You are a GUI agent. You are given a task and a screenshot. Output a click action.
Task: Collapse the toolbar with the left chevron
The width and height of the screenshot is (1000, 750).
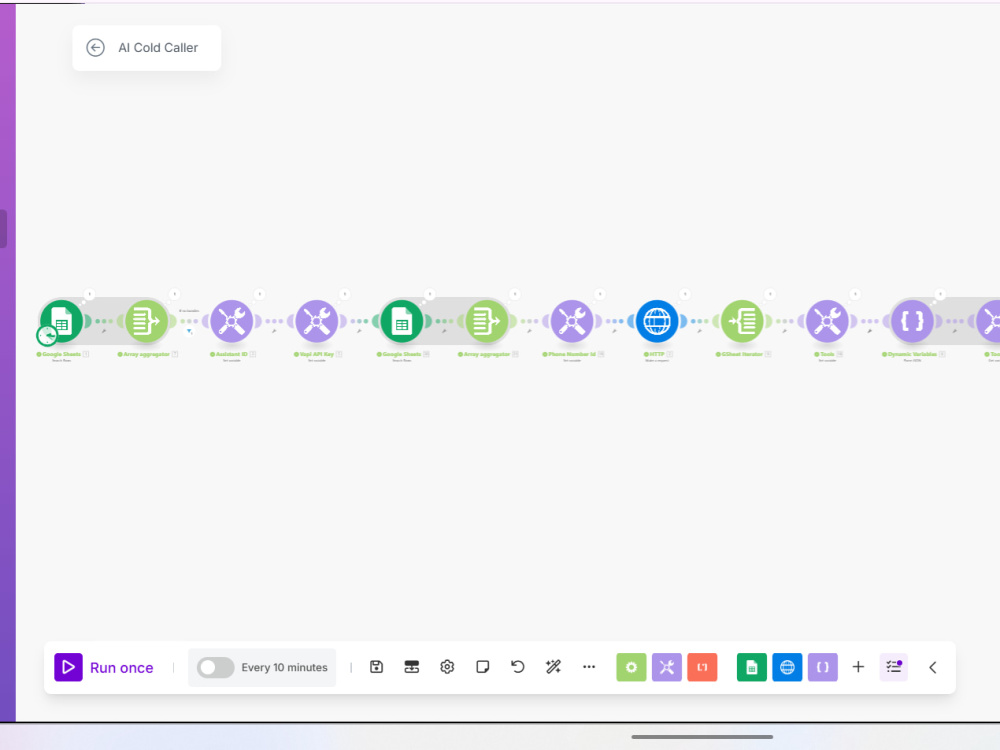[x=932, y=667]
